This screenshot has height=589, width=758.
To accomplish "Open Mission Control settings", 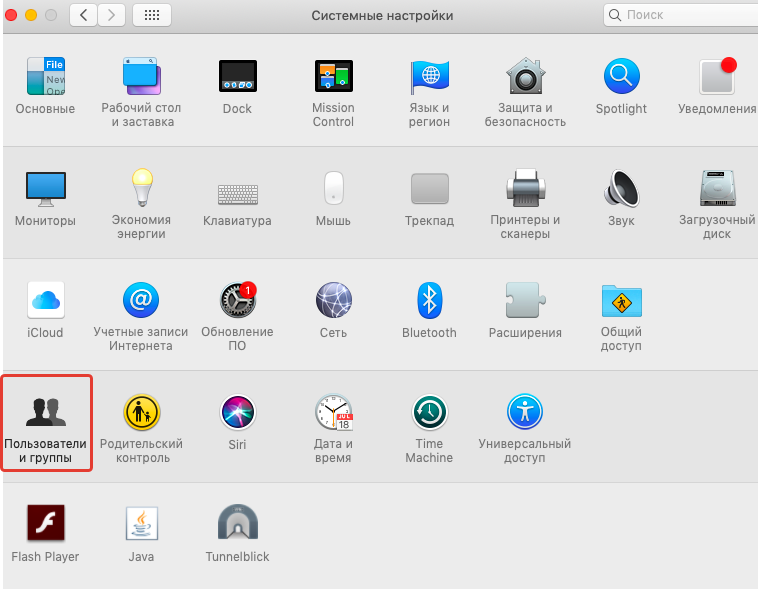I will (x=334, y=76).
